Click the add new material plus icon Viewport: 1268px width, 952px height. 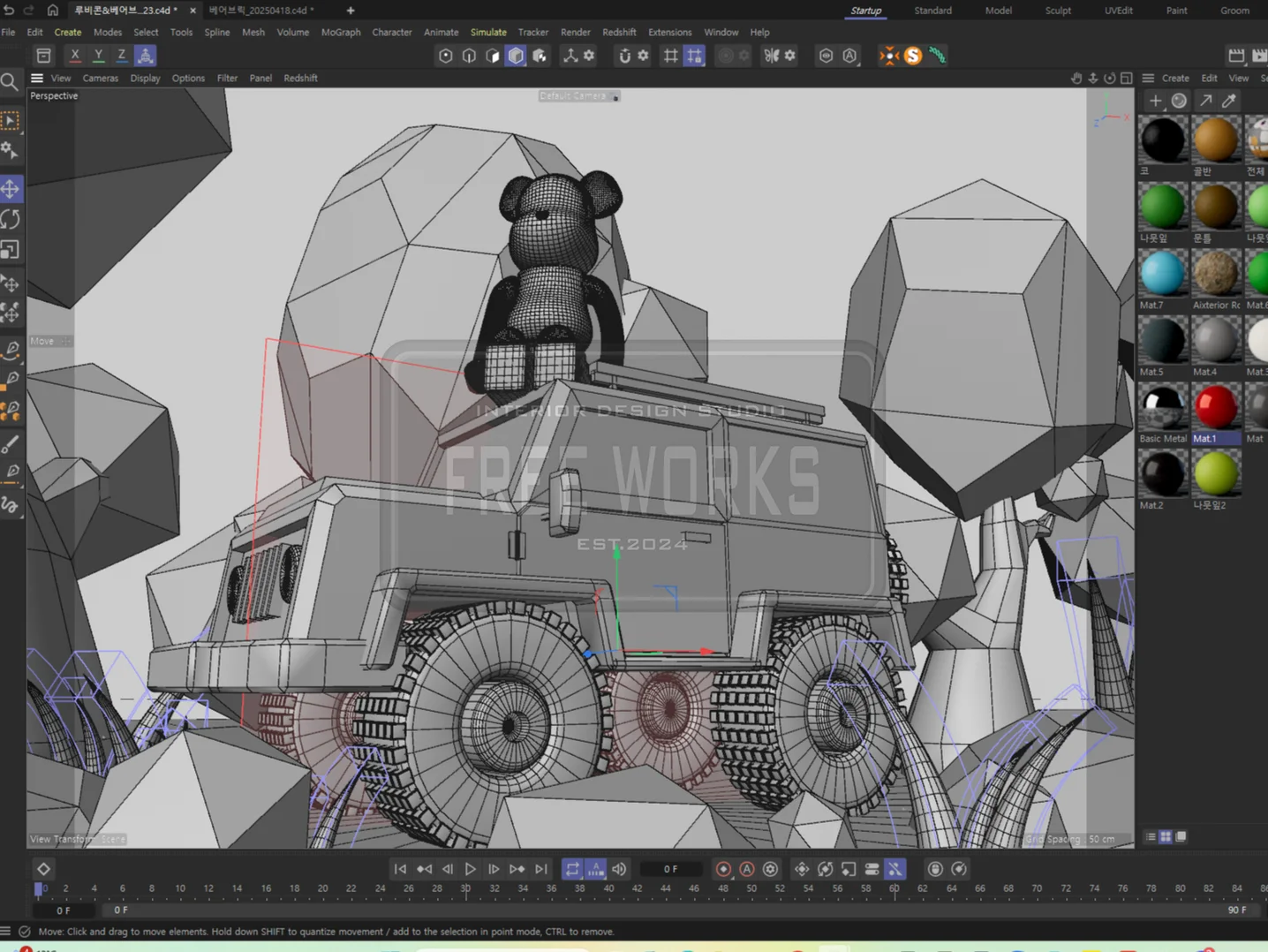click(1155, 101)
